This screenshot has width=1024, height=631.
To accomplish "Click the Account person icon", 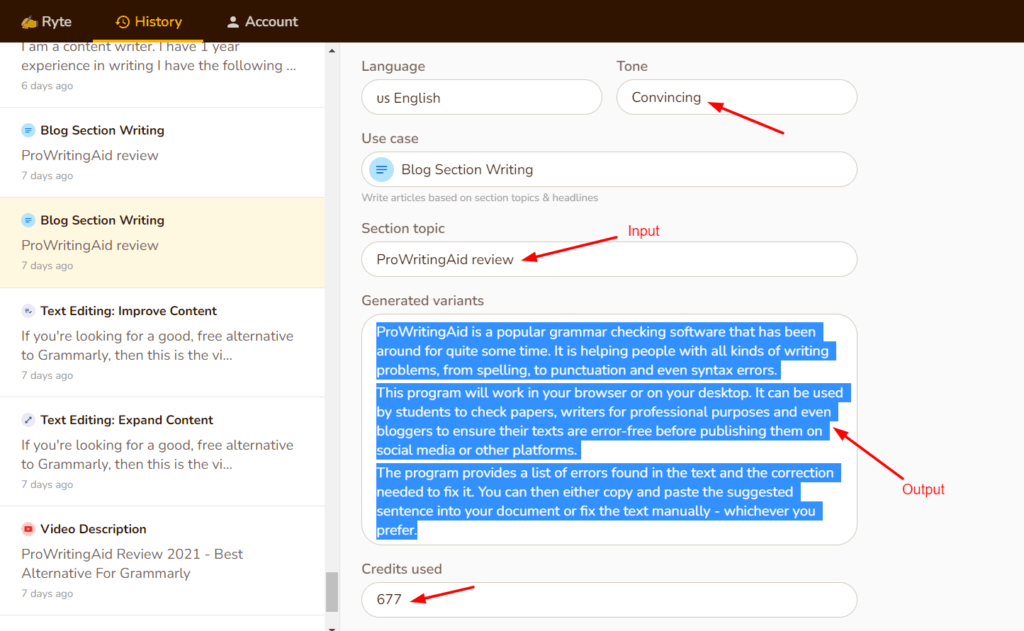I will point(231,21).
